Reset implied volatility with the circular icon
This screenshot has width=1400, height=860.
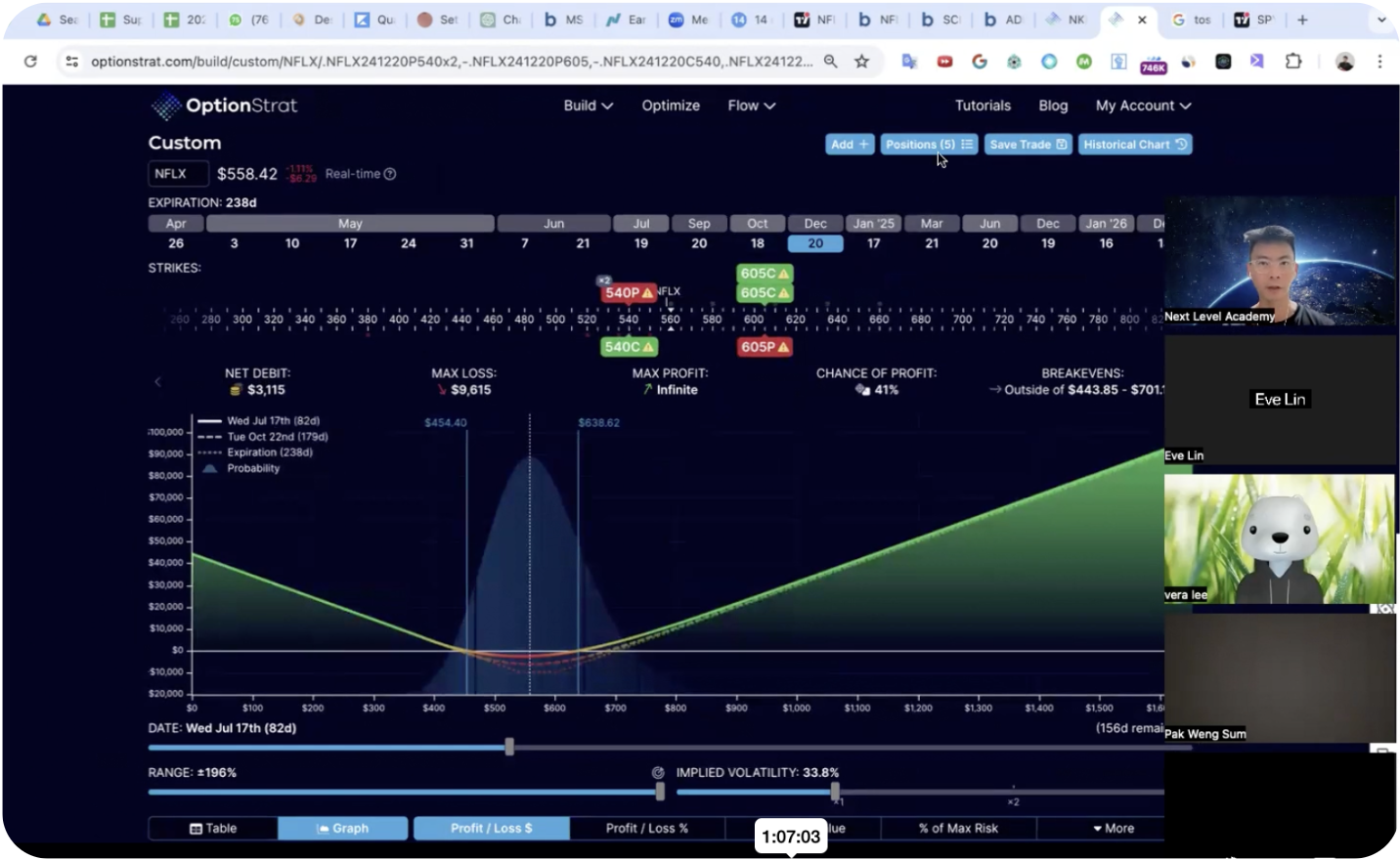click(x=658, y=773)
